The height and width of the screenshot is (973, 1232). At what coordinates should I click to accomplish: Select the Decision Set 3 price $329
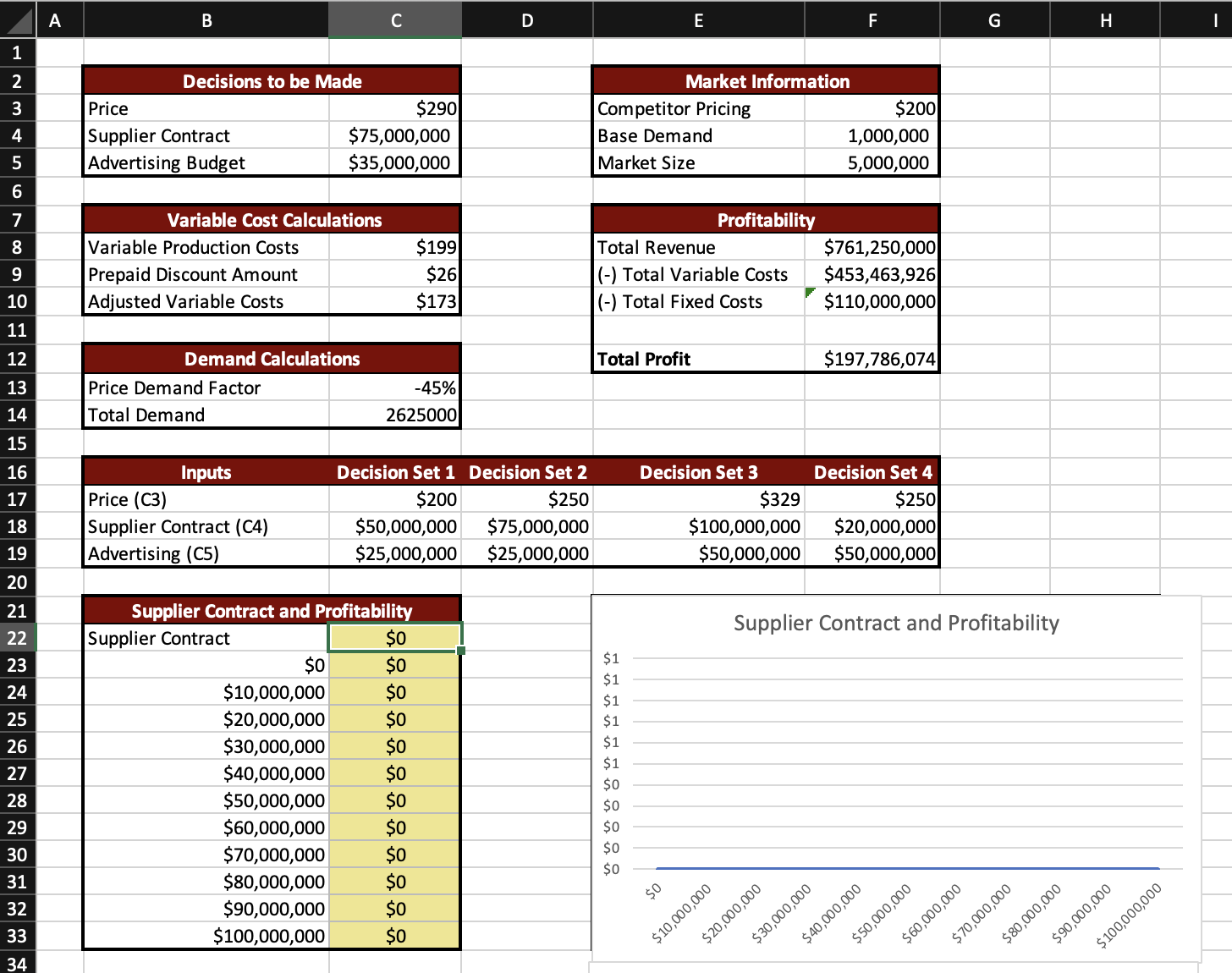[x=698, y=499]
